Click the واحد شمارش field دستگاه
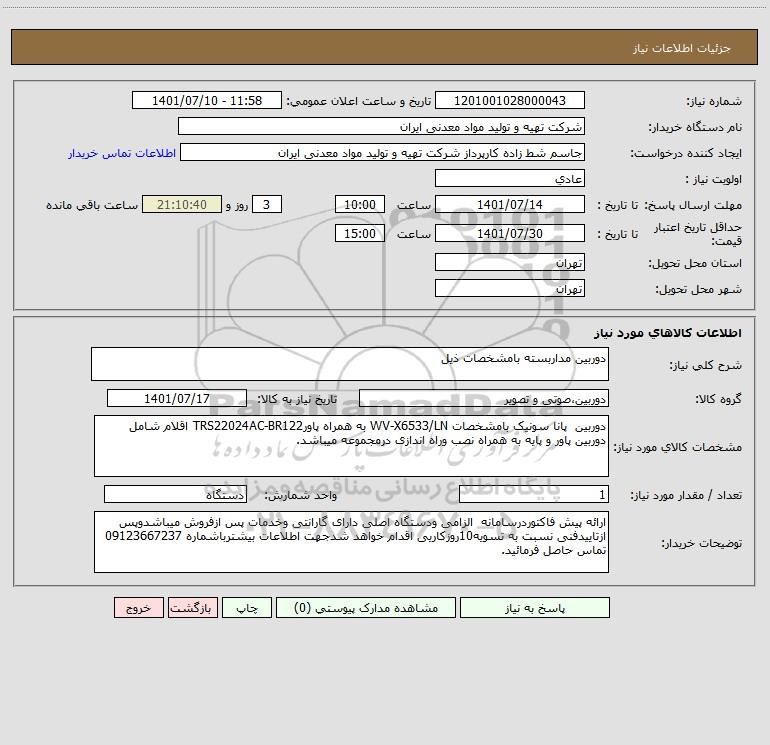 pos(175,495)
